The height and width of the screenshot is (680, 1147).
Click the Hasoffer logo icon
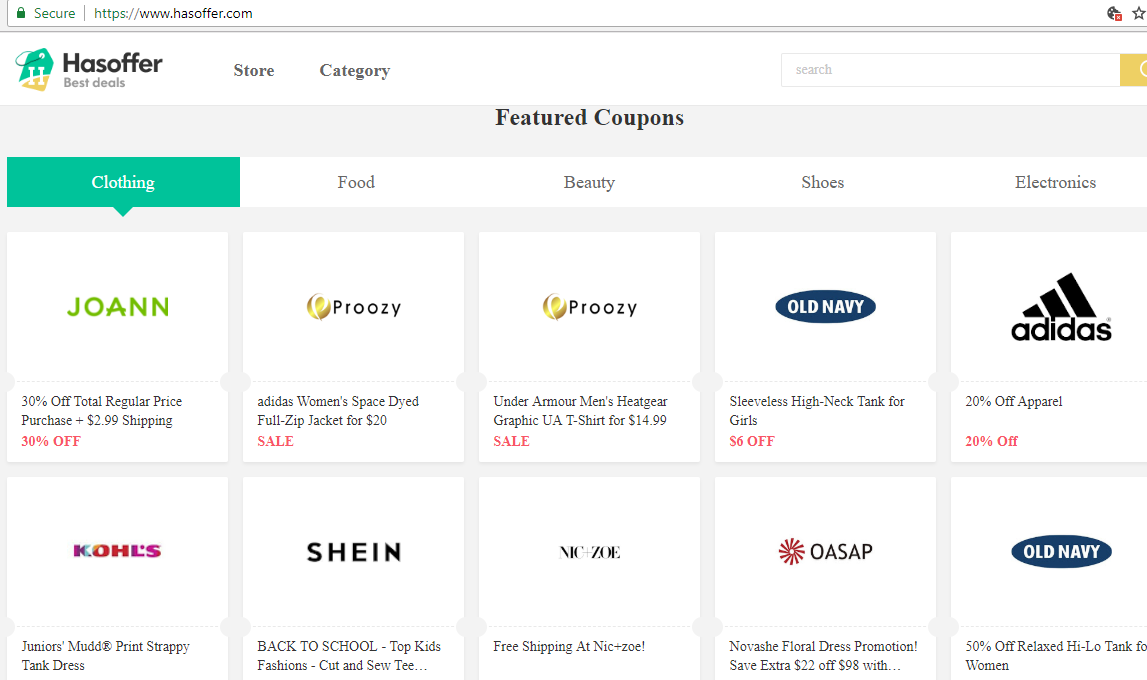[x=34, y=69]
